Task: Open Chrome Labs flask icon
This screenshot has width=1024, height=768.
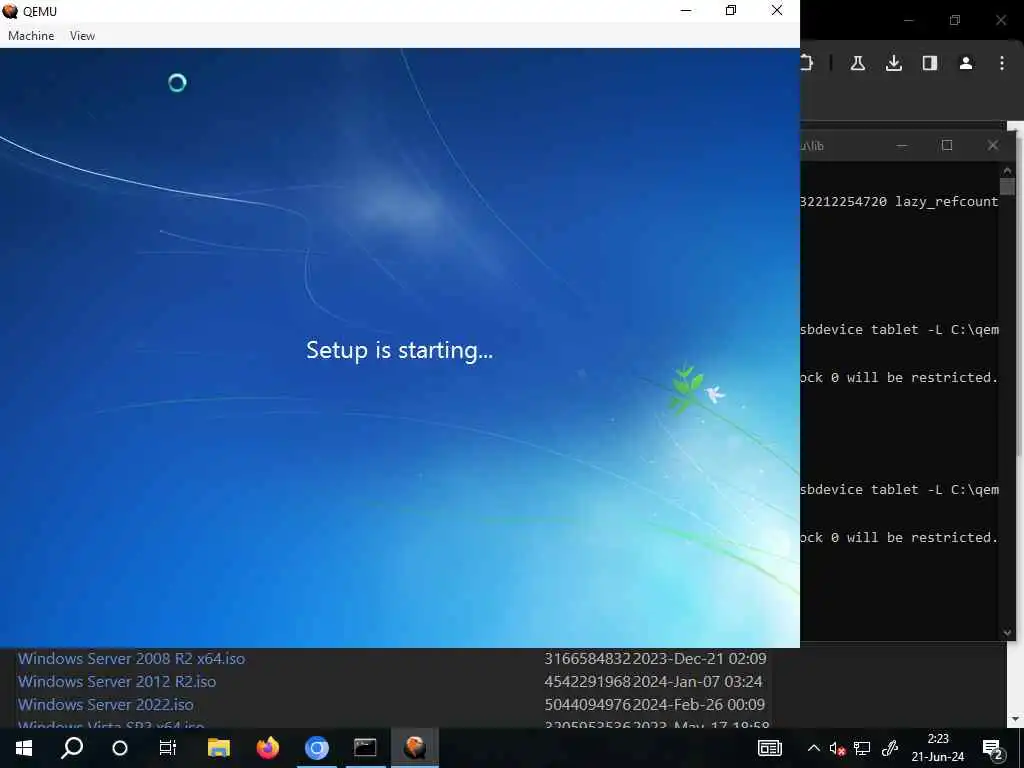Action: (x=857, y=63)
